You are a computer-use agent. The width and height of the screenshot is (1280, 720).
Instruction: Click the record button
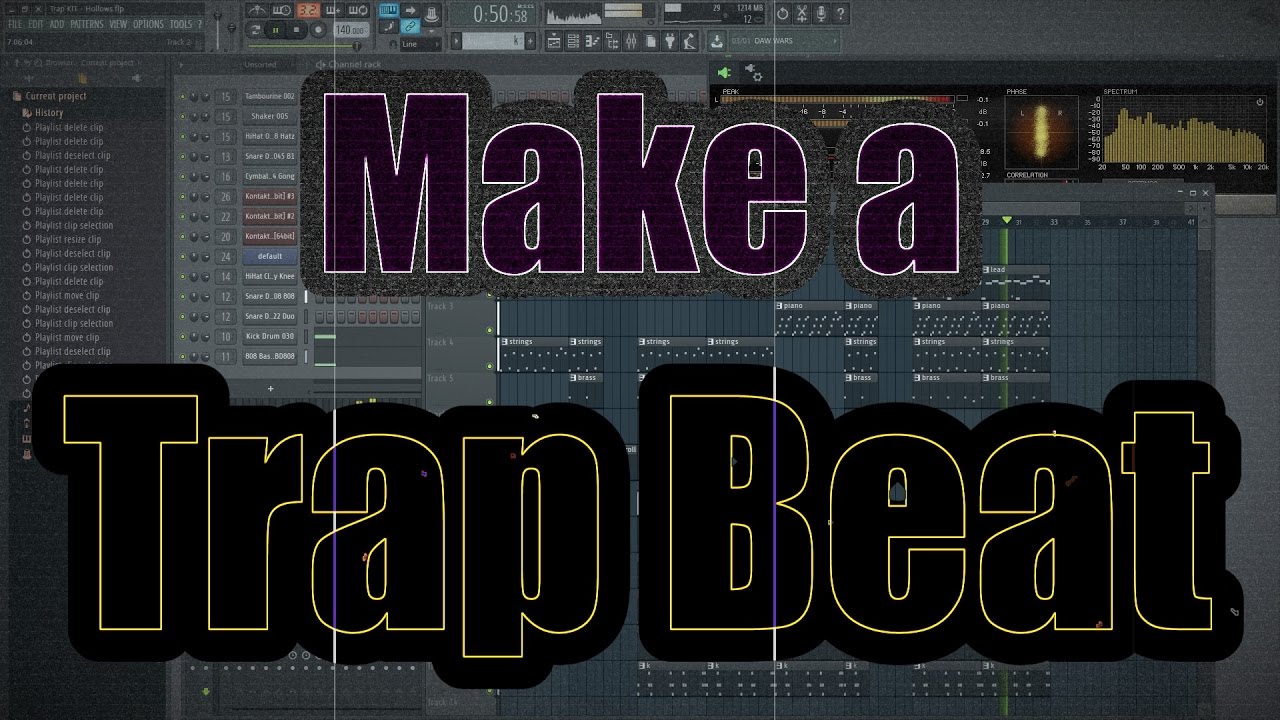319,30
